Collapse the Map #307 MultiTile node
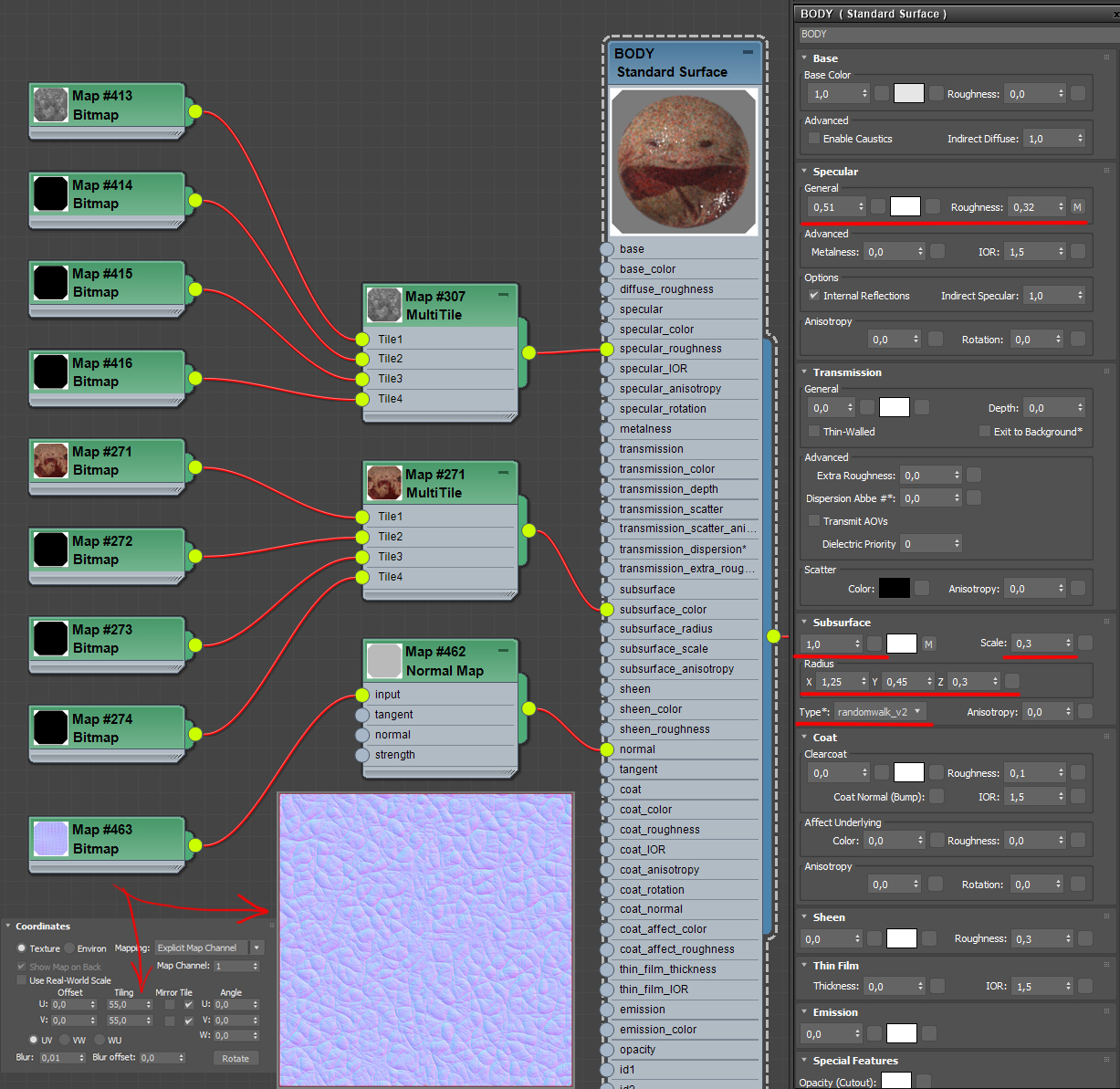Image resolution: width=1120 pixels, height=1089 pixels. point(503,296)
